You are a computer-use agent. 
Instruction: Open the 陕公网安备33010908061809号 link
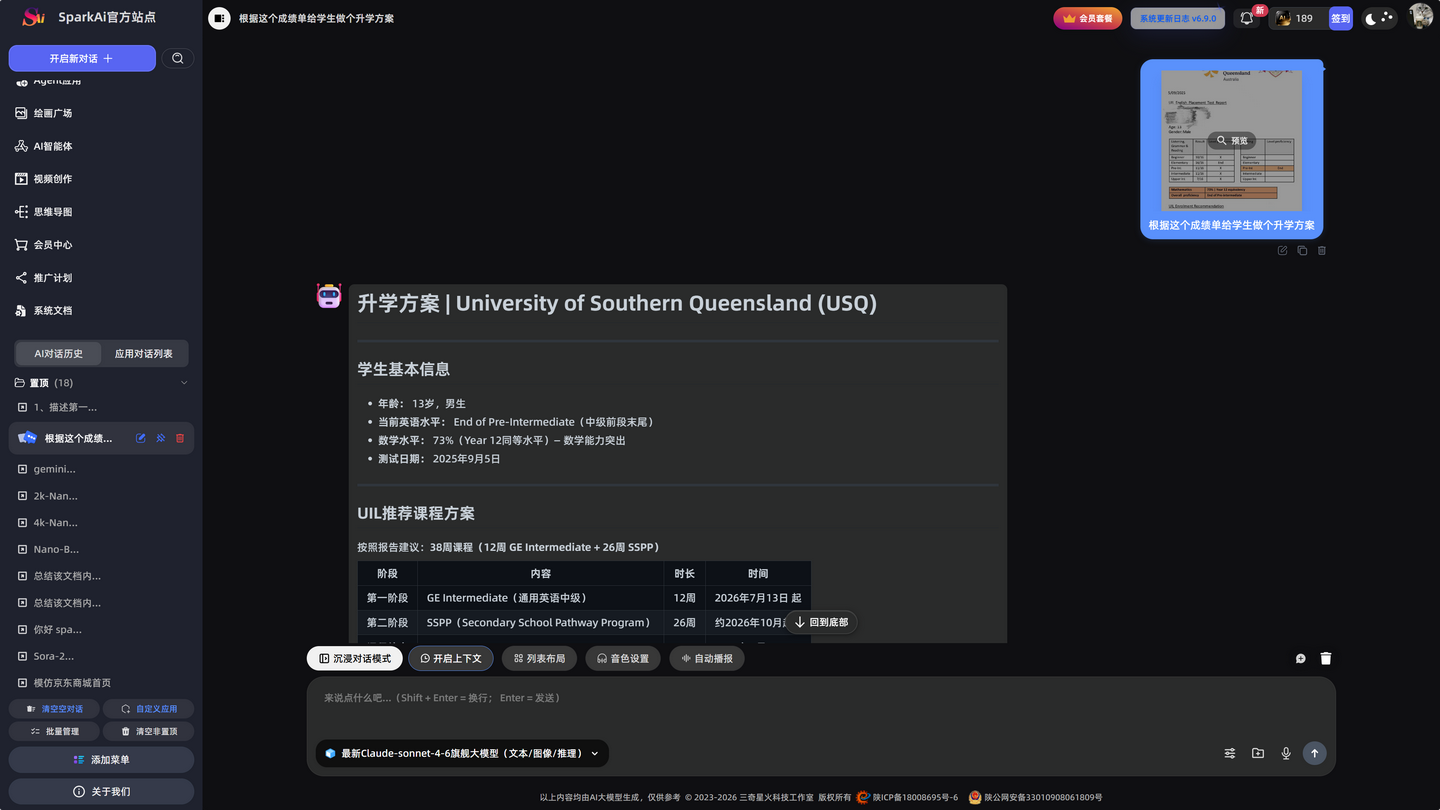[1043, 798]
